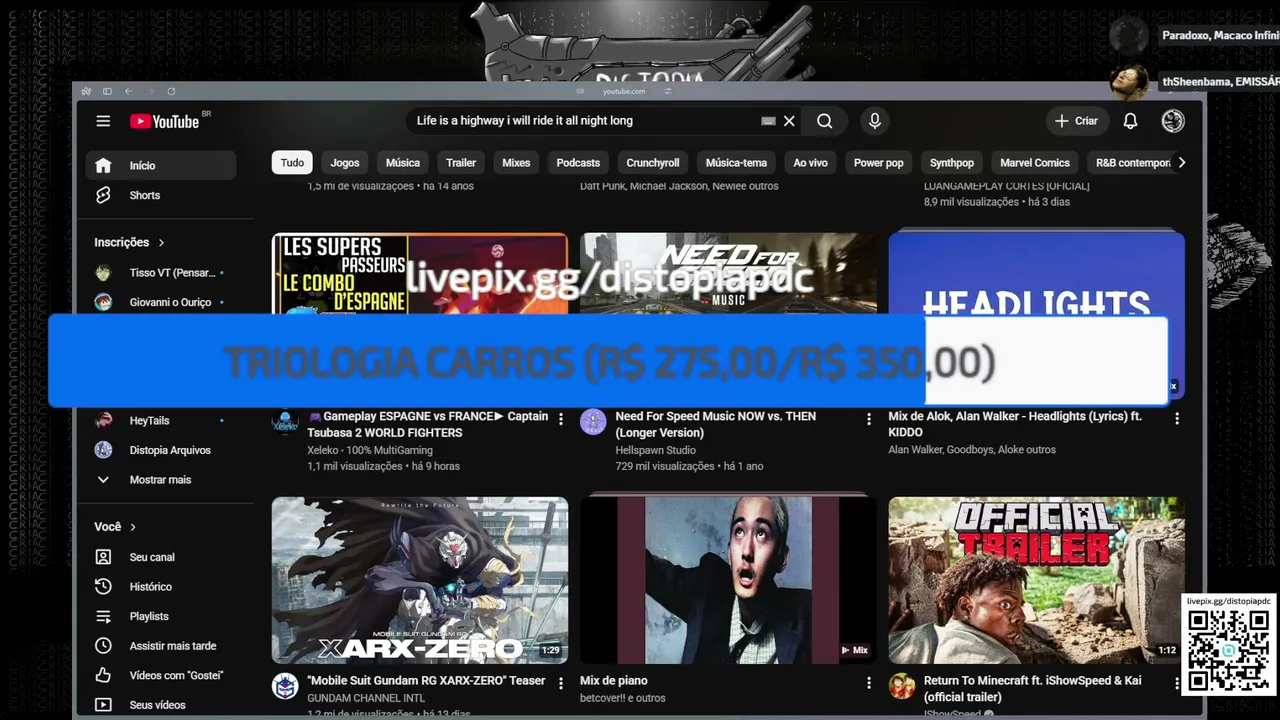This screenshot has width=1280, height=720.
Task: Open GUNDAM CHANNEL INTL channel link
Action: pyautogui.click(x=368, y=698)
